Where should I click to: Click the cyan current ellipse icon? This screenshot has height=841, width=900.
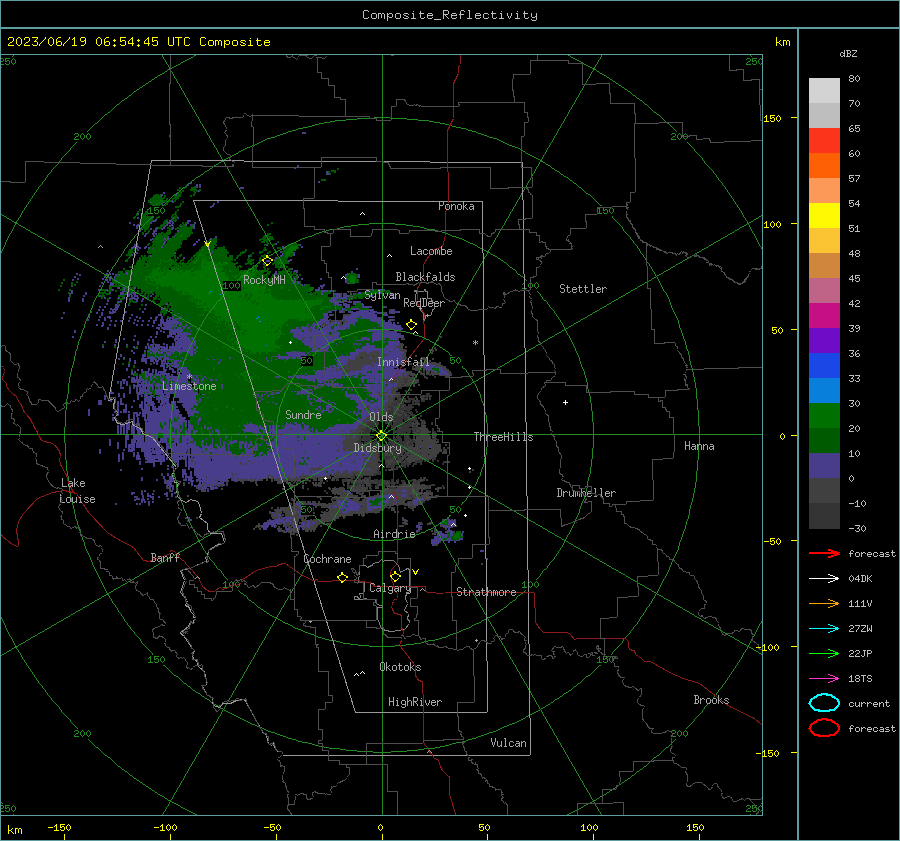(824, 703)
